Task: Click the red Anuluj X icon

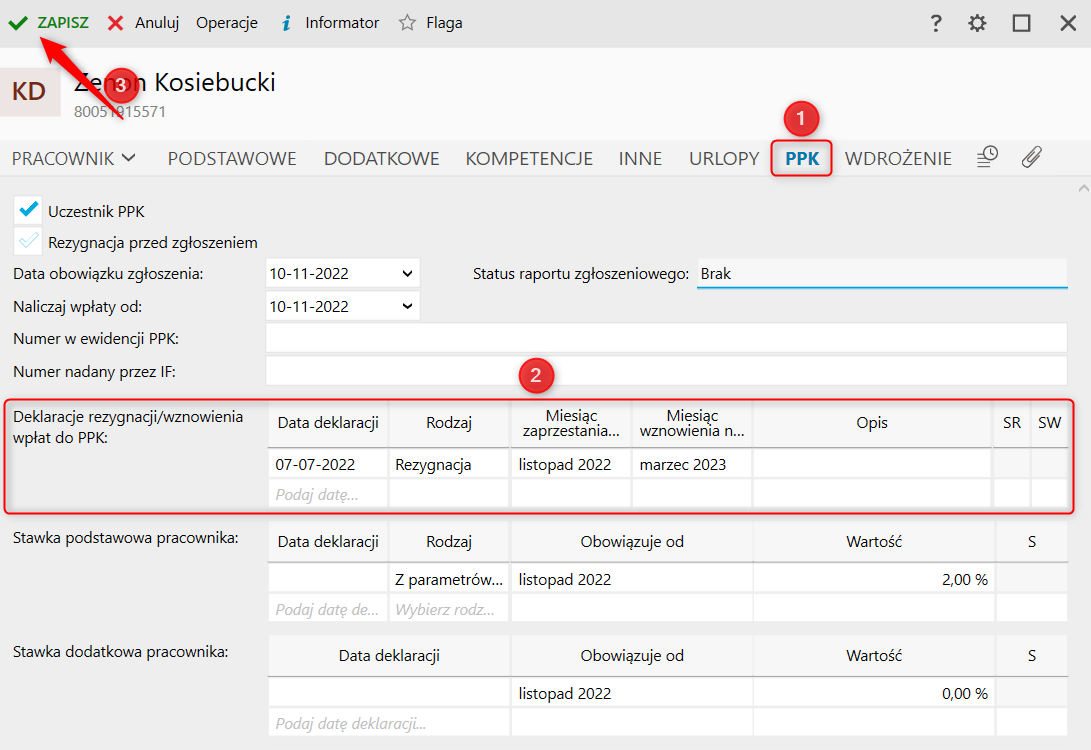Action: point(116,23)
